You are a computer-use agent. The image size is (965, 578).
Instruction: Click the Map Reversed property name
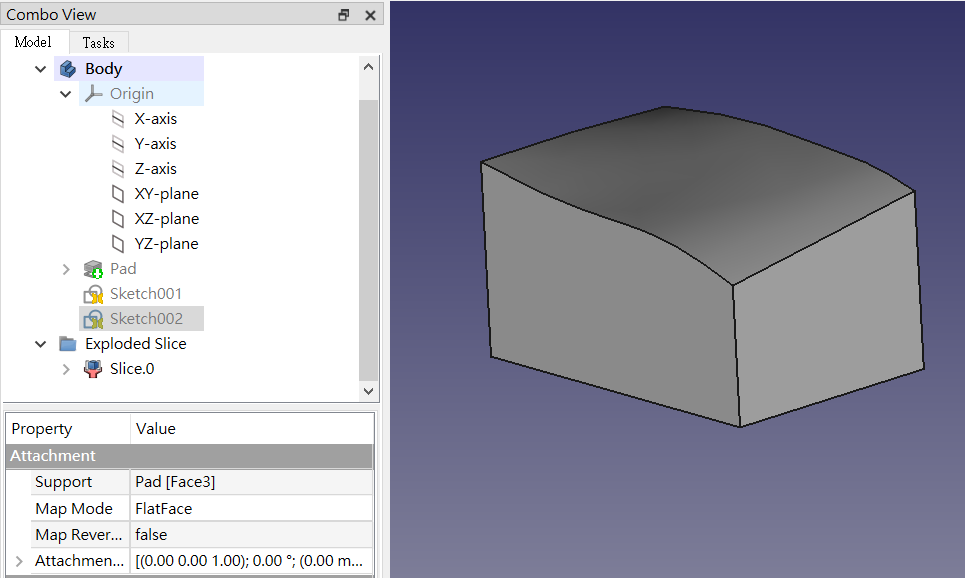tap(80, 535)
